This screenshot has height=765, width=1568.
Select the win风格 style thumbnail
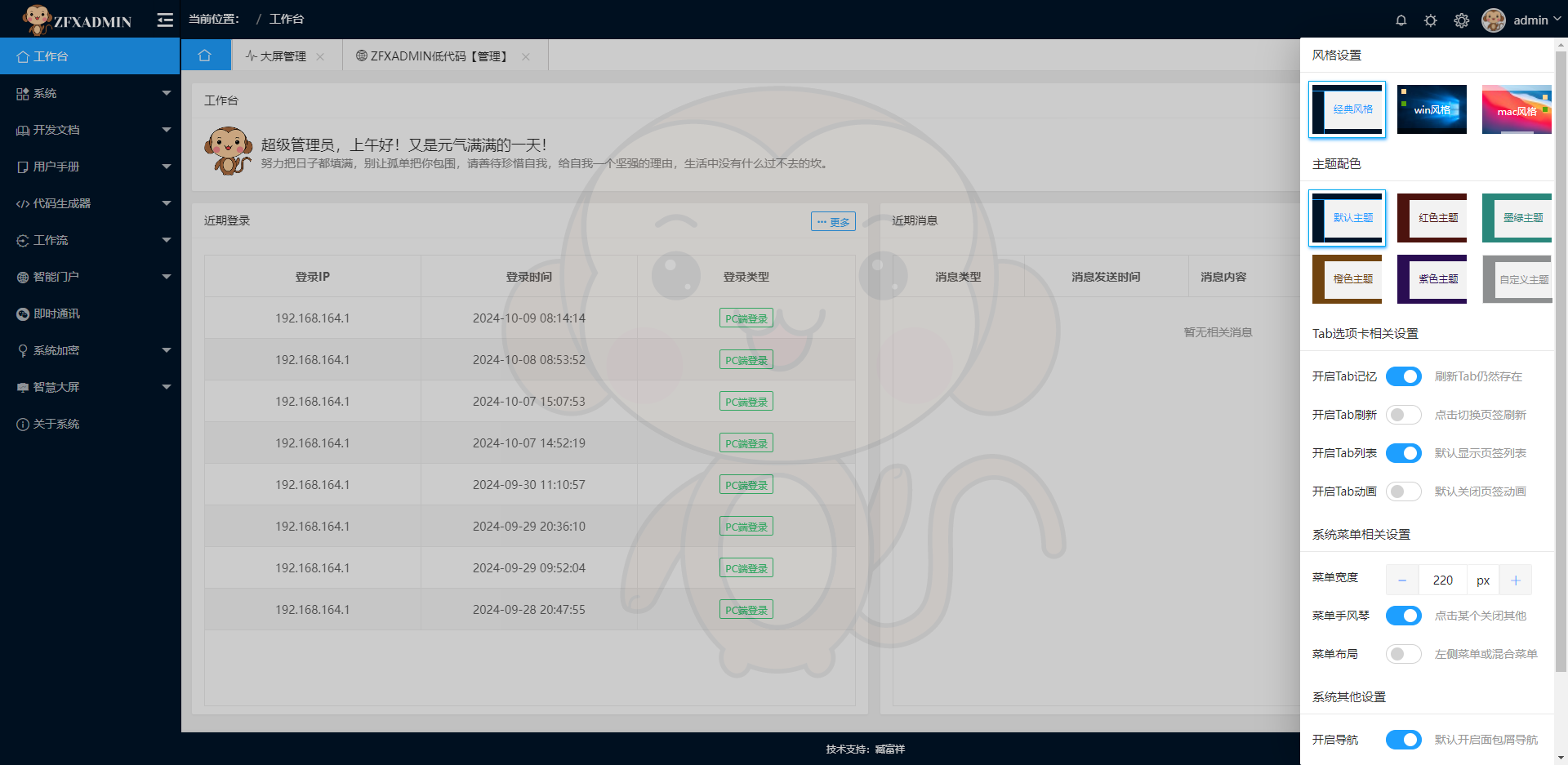click(1432, 109)
